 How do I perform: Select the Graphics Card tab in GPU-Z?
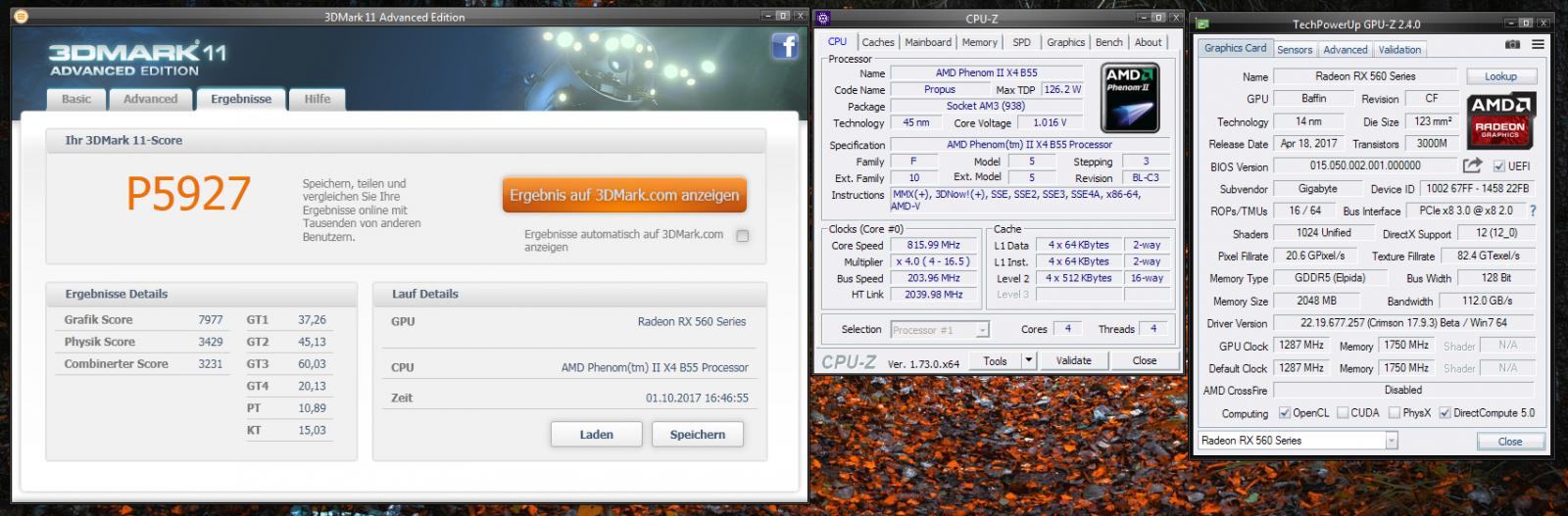point(1235,48)
